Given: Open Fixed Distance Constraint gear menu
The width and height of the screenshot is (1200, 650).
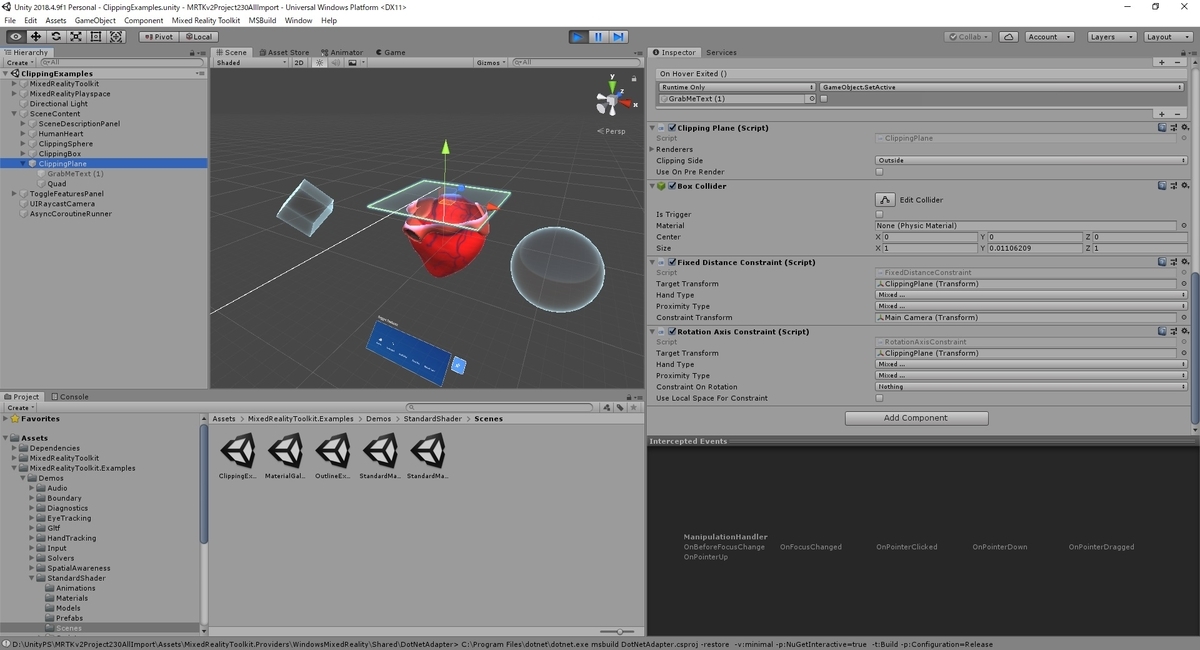Looking at the screenshot, I should click(x=1185, y=262).
